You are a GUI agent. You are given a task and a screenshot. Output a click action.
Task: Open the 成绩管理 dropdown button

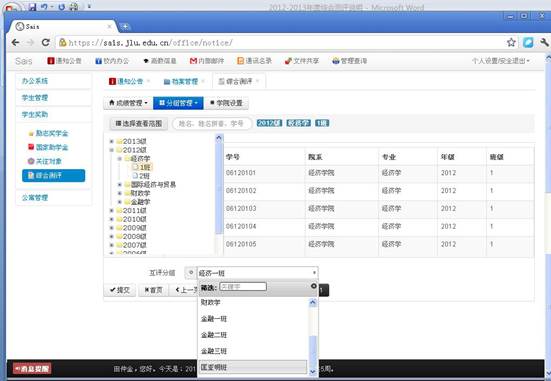pos(128,103)
